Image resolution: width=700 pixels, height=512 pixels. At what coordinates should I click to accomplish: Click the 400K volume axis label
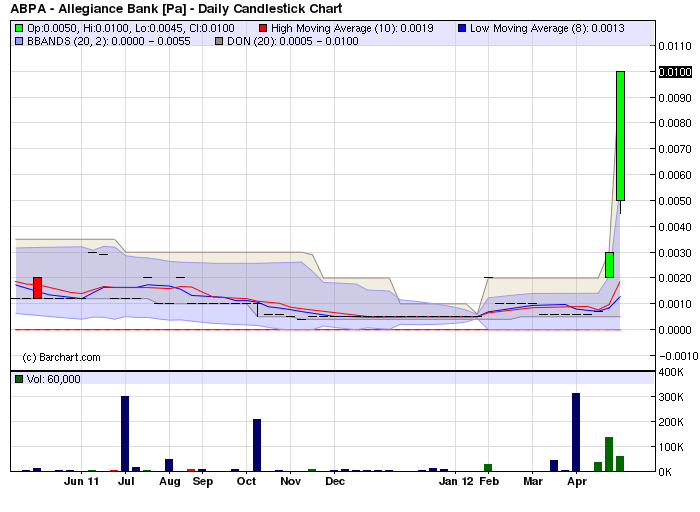671,372
